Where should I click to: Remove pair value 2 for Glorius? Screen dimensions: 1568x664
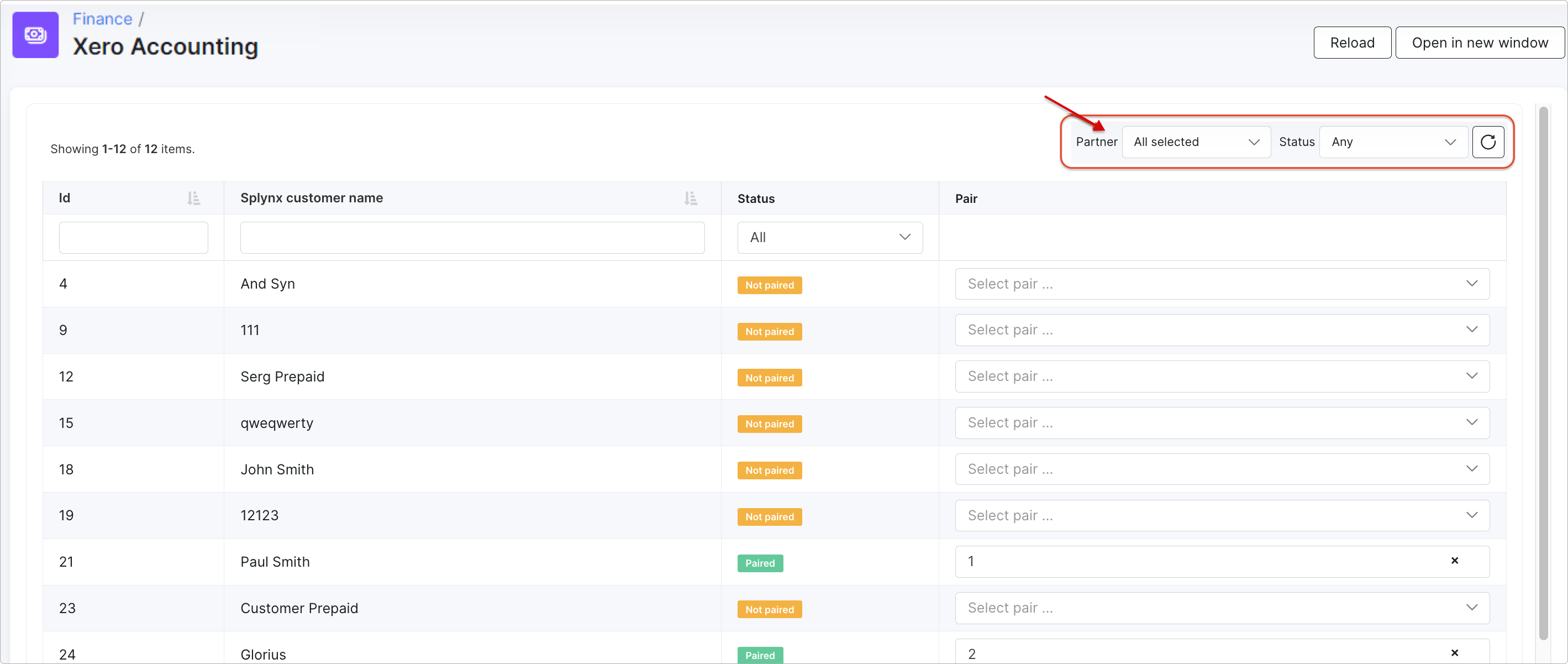click(1454, 653)
